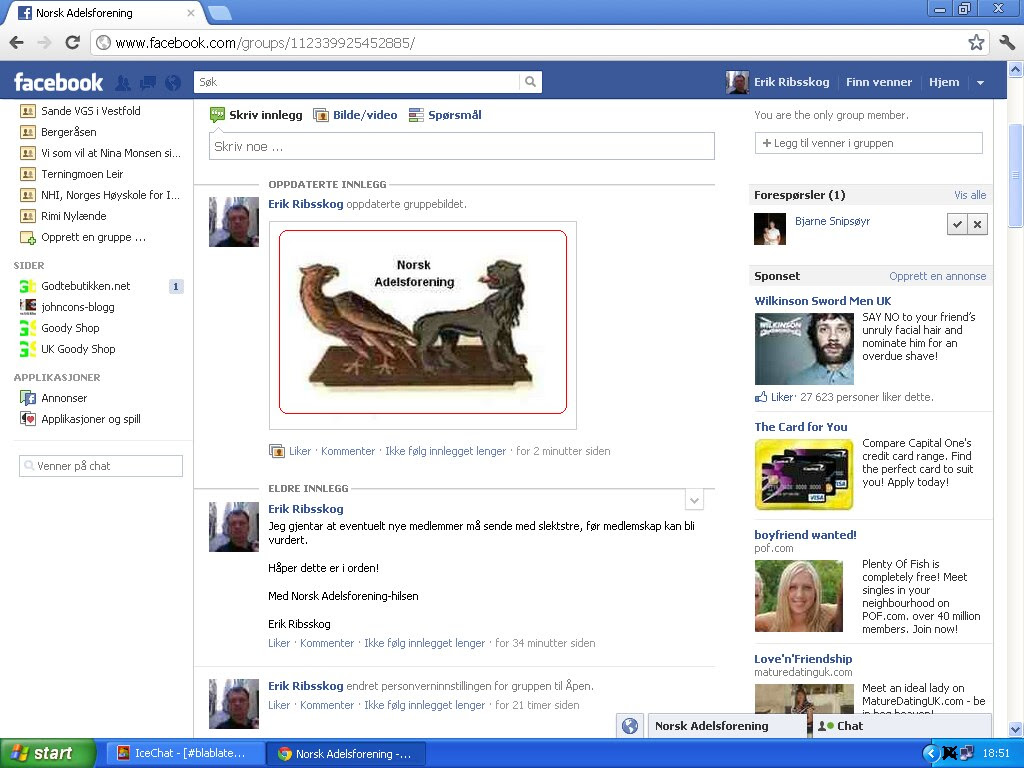Select the Bilde/video tab

click(x=355, y=115)
